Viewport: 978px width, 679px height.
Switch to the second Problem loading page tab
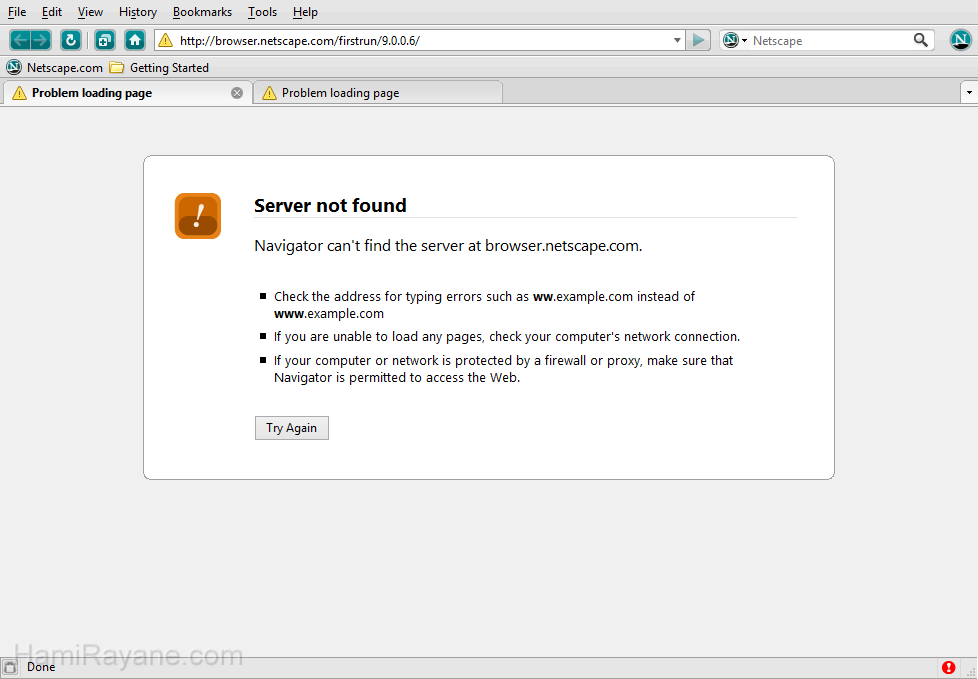[377, 93]
